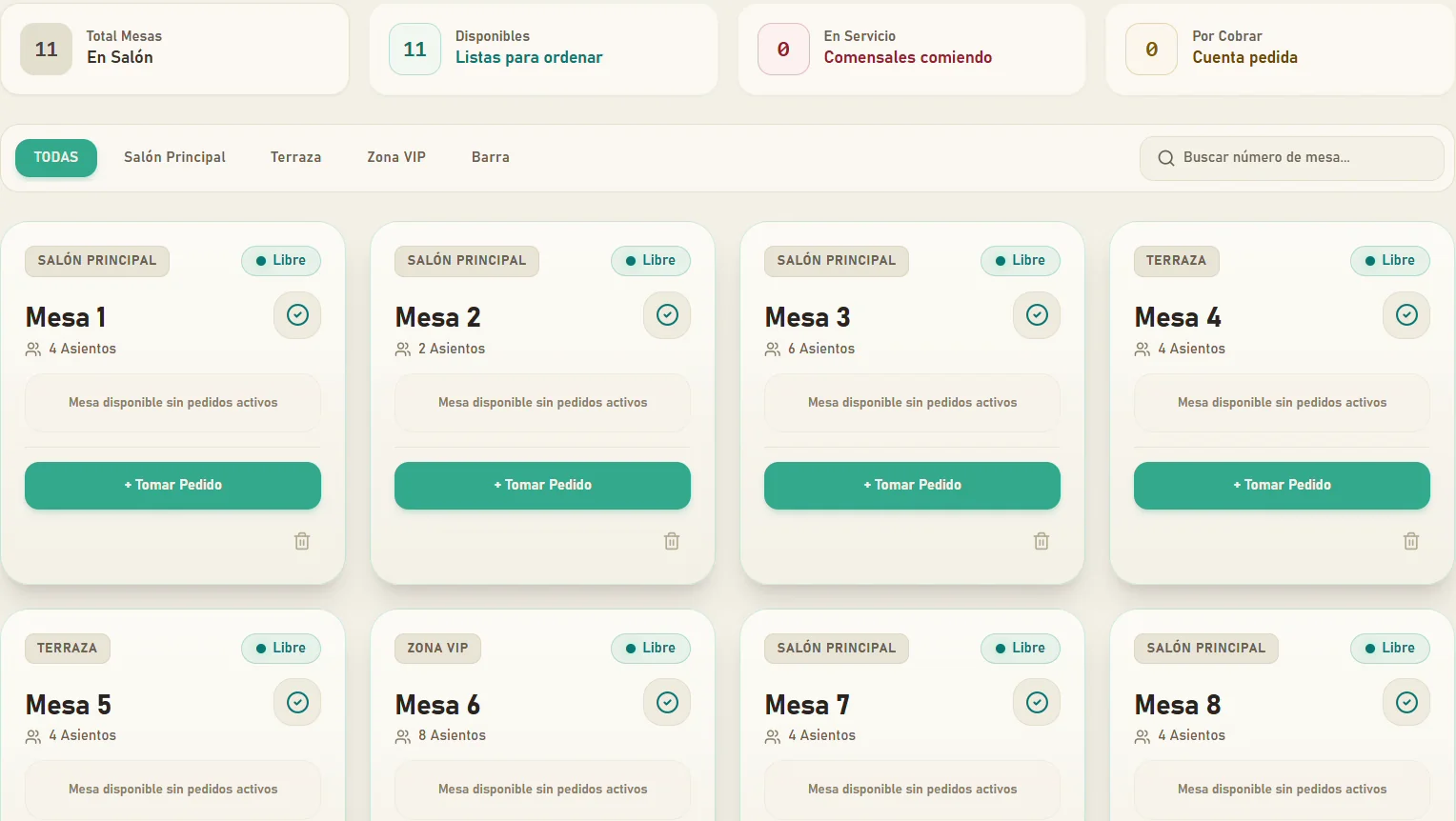
Task: Click the Mesa 7 title
Action: pos(807,705)
